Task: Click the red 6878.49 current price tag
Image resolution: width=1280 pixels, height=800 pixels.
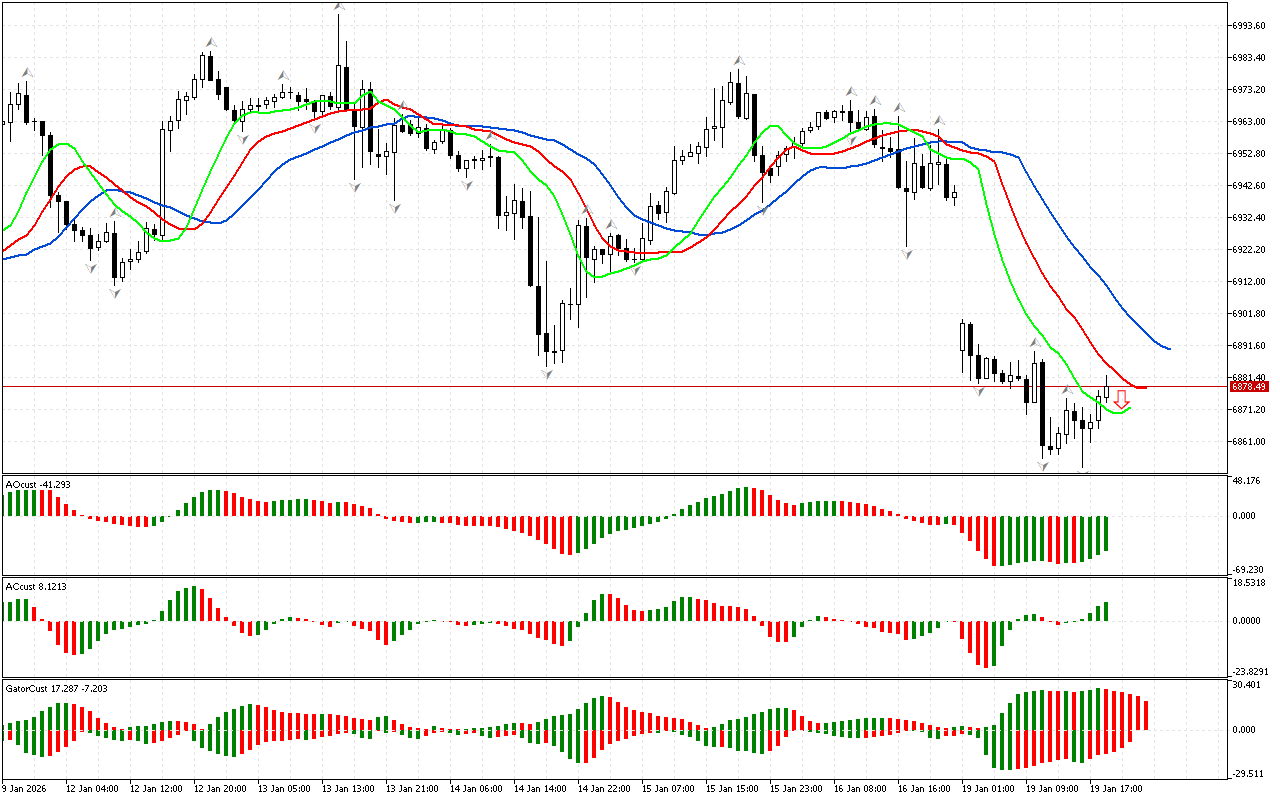Action: pyautogui.click(x=1249, y=386)
